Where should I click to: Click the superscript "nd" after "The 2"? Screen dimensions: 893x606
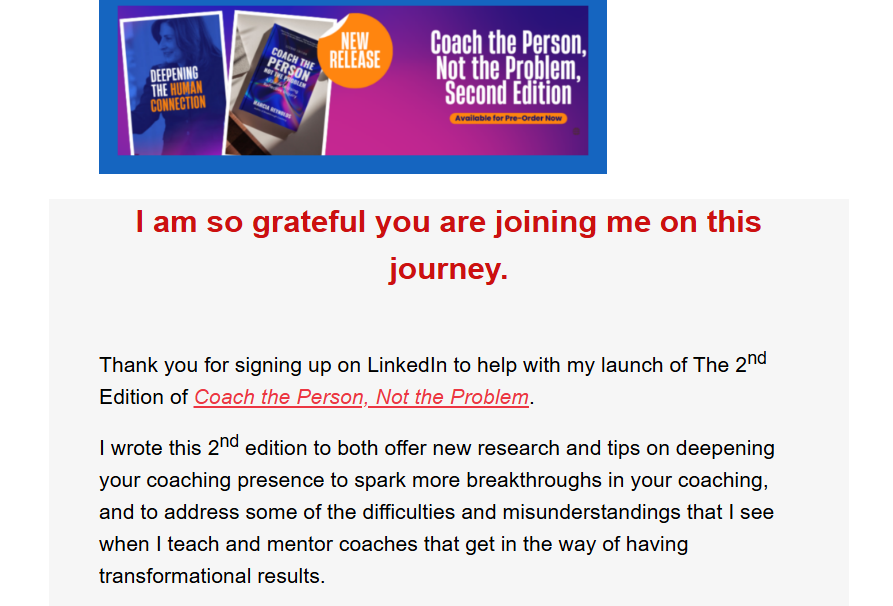pyautogui.click(x=757, y=357)
